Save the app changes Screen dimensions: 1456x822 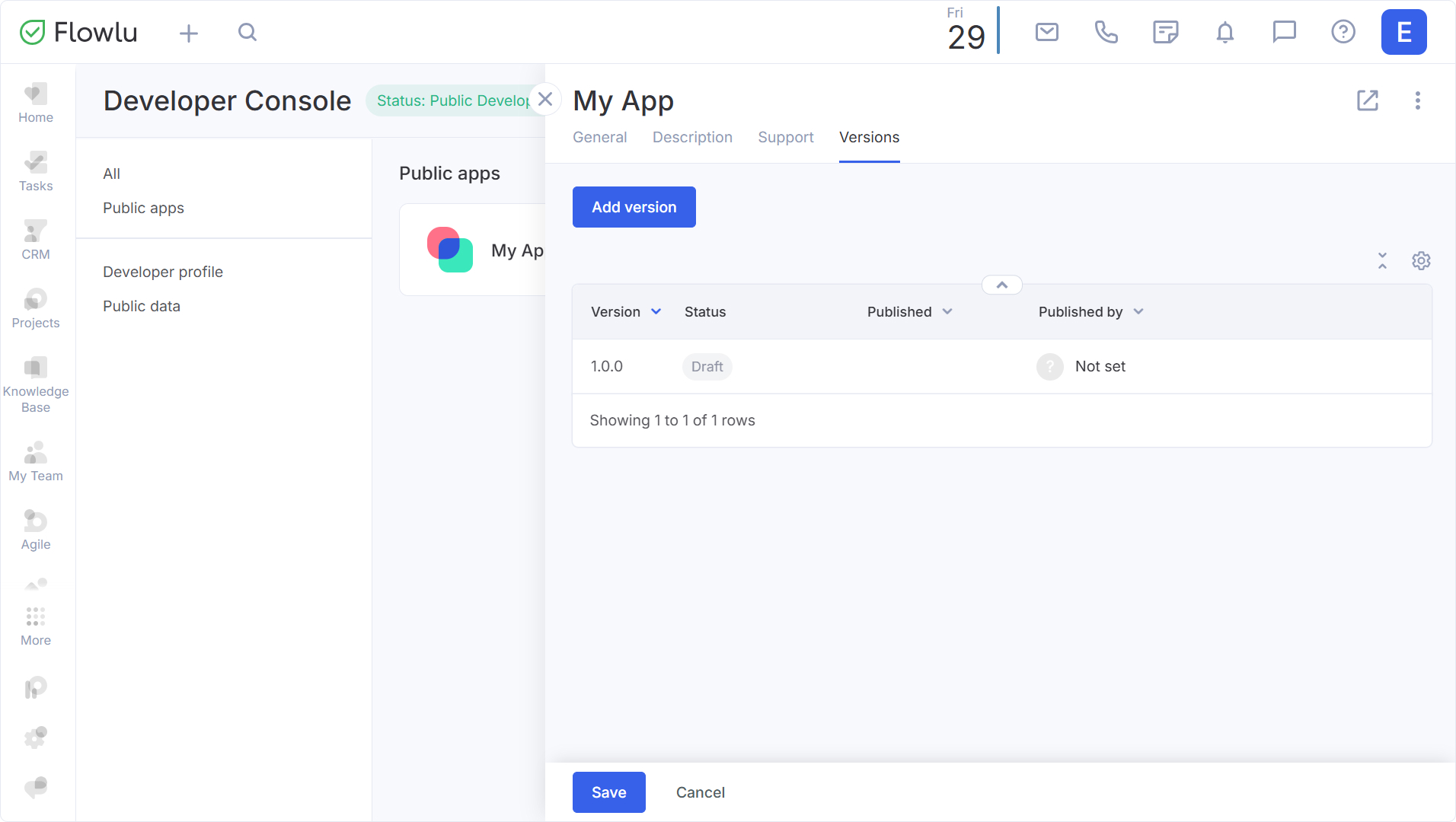608,792
